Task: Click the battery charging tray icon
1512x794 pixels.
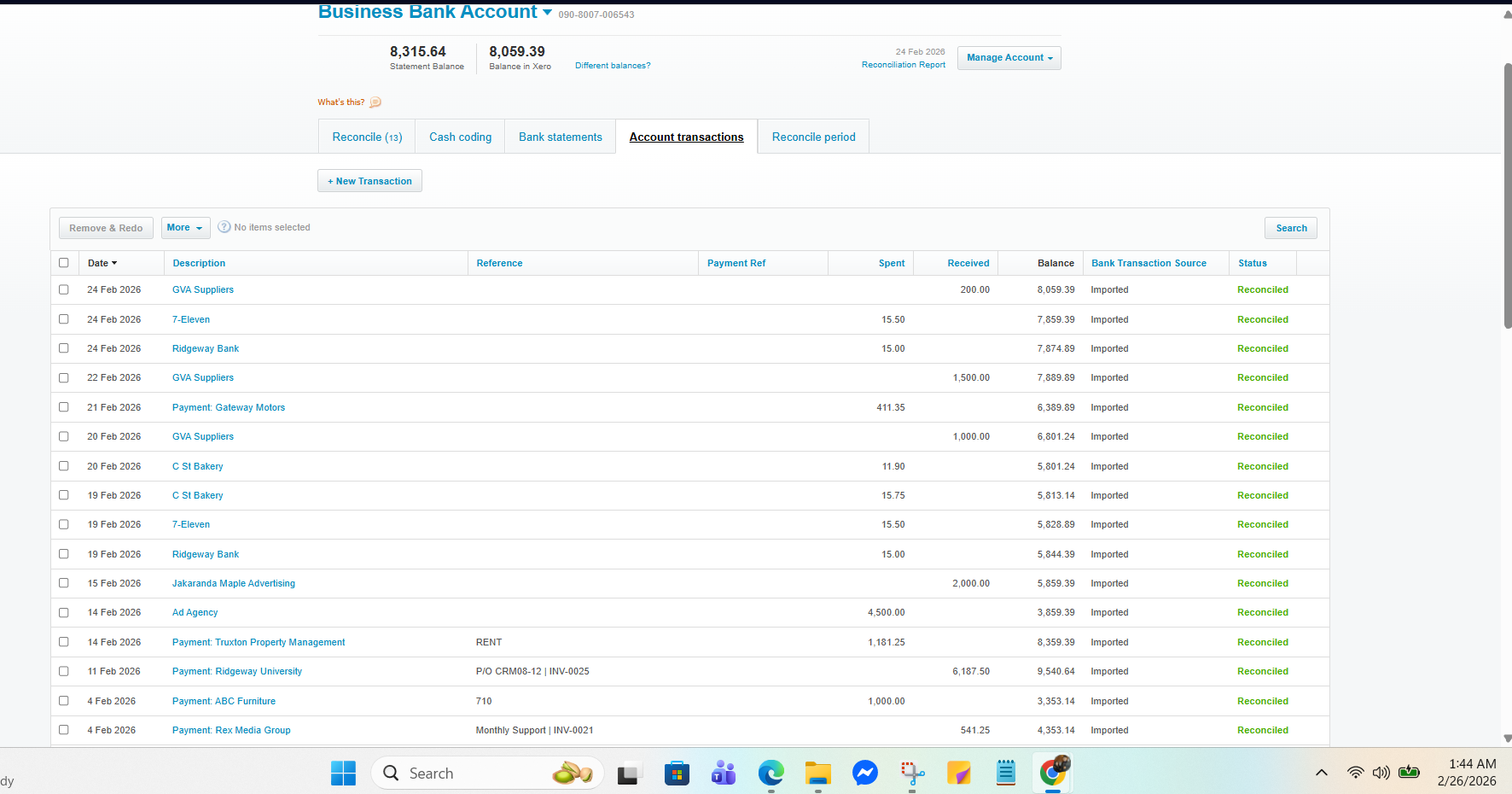Action: [1409, 773]
